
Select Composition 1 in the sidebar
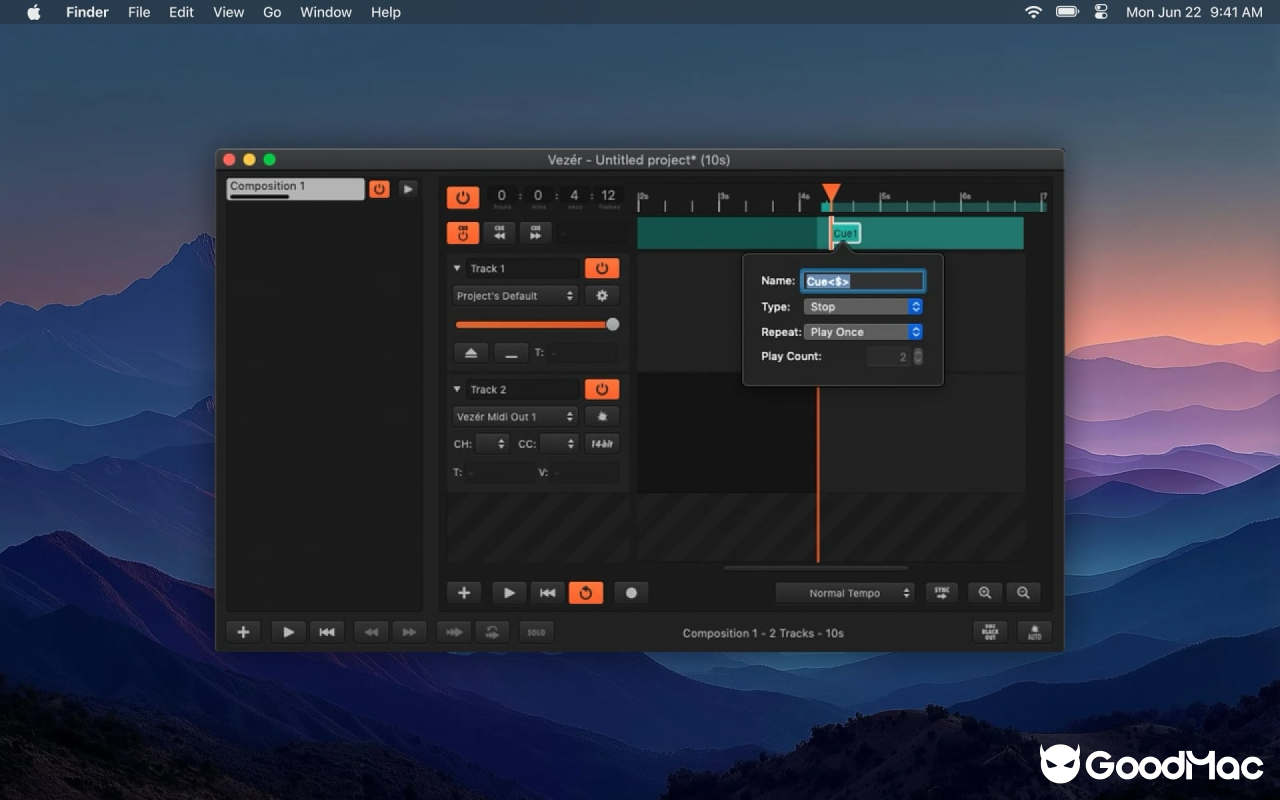click(x=295, y=189)
